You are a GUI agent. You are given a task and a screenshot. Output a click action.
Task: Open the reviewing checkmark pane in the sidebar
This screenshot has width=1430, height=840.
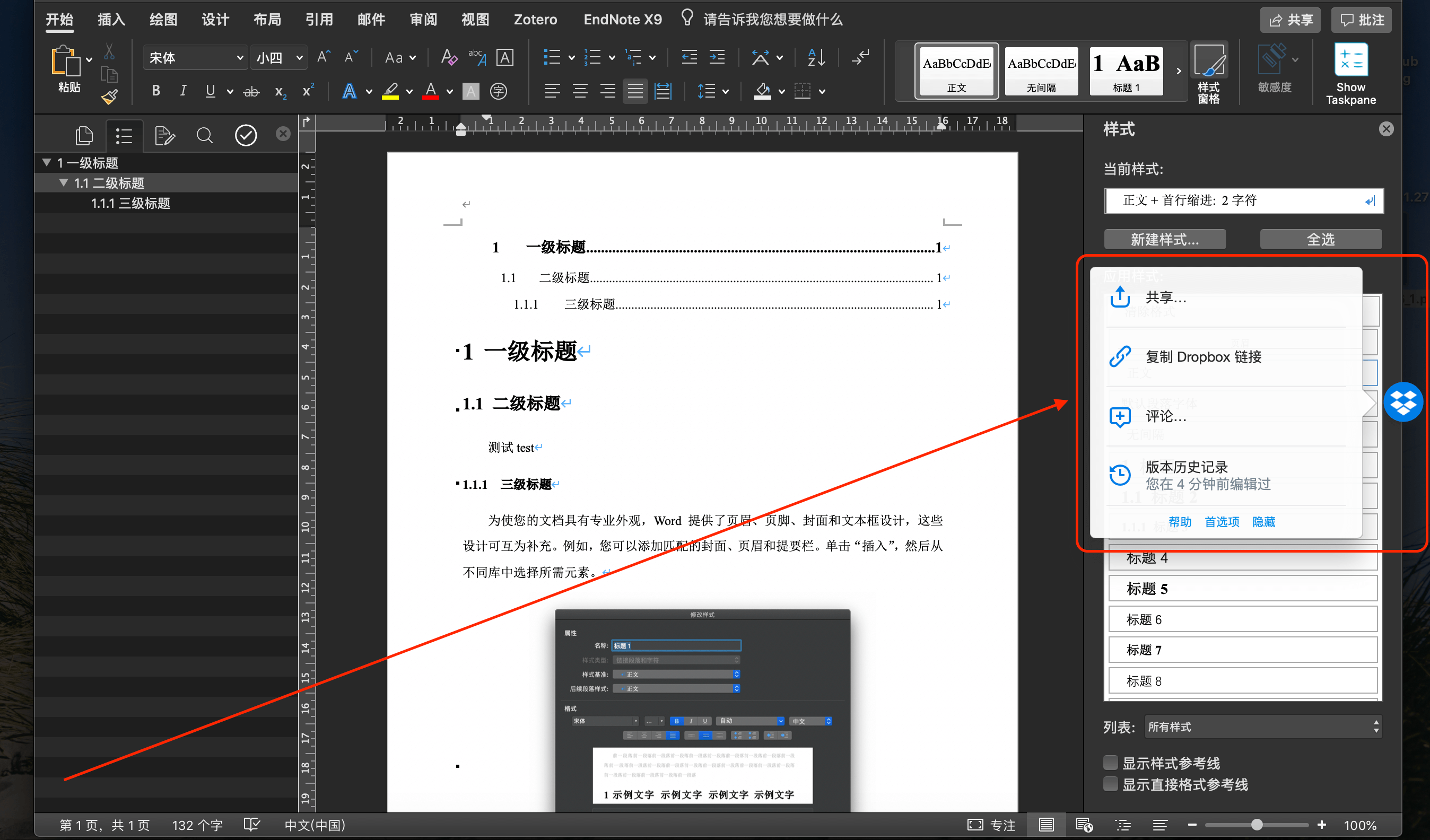(x=246, y=136)
